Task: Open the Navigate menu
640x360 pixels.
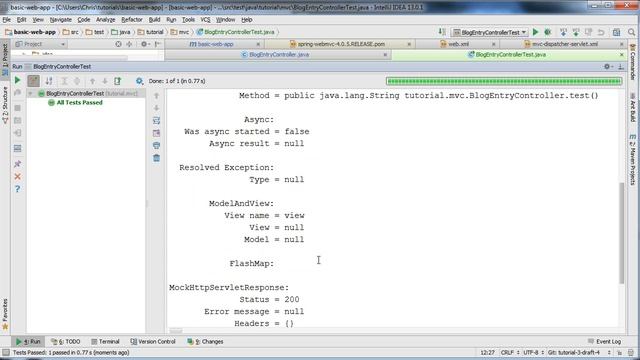Action: point(60,20)
